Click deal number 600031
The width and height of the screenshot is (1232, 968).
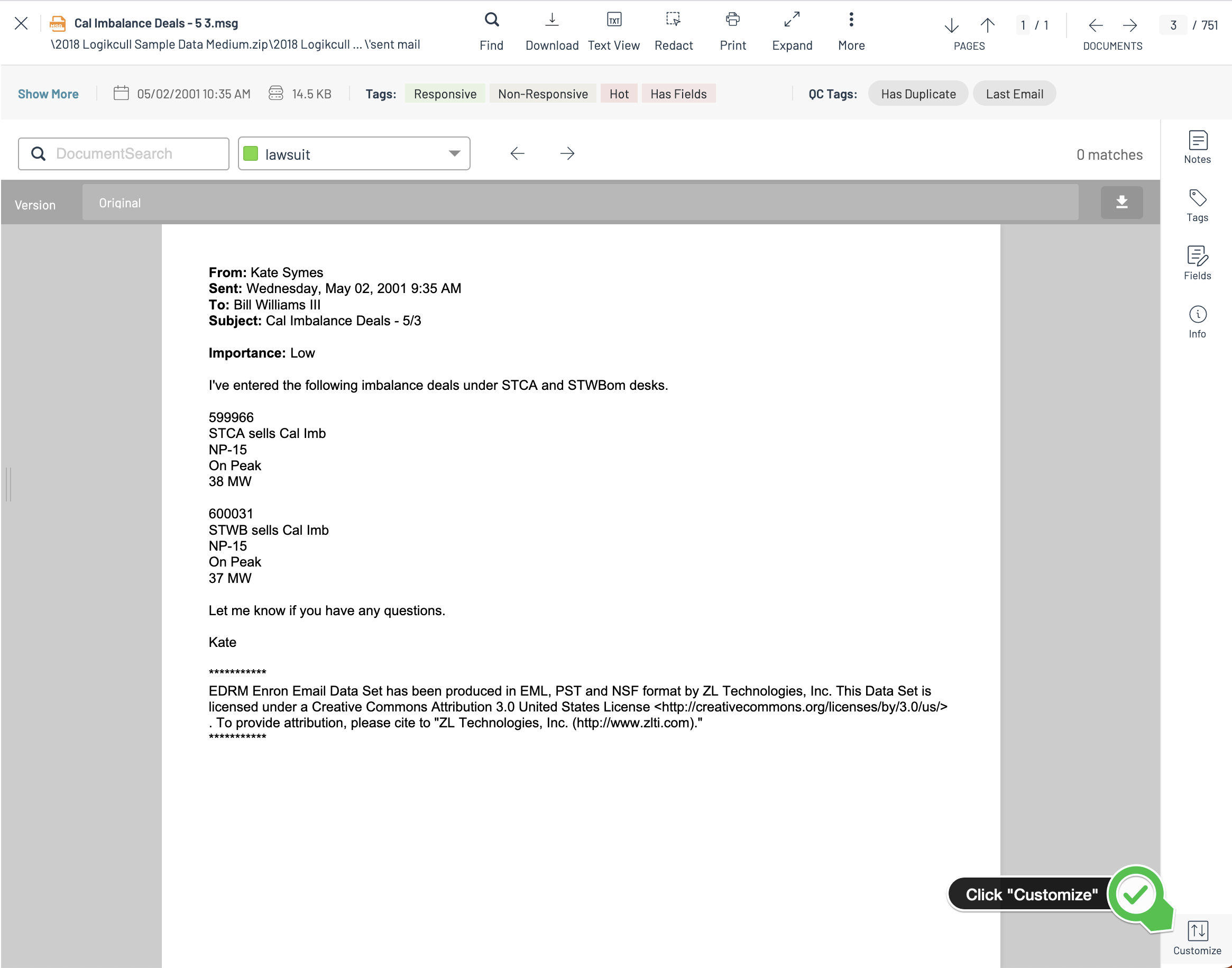(231, 514)
